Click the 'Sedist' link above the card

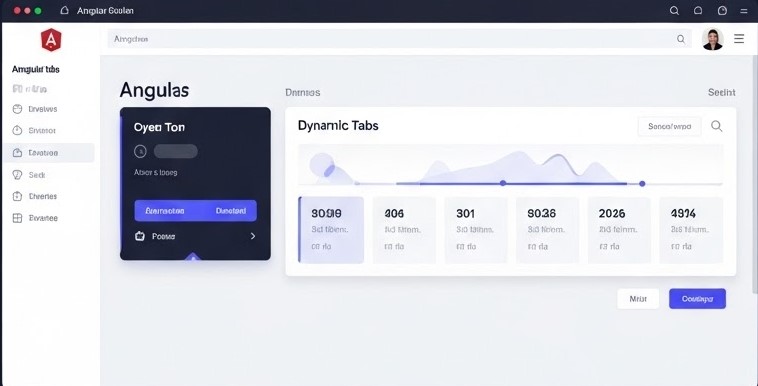pos(722,92)
